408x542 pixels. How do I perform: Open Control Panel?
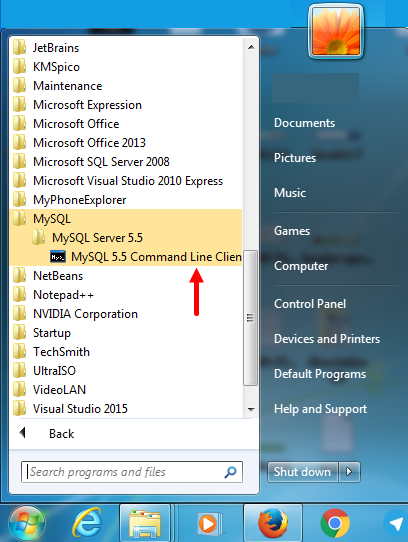click(x=310, y=304)
